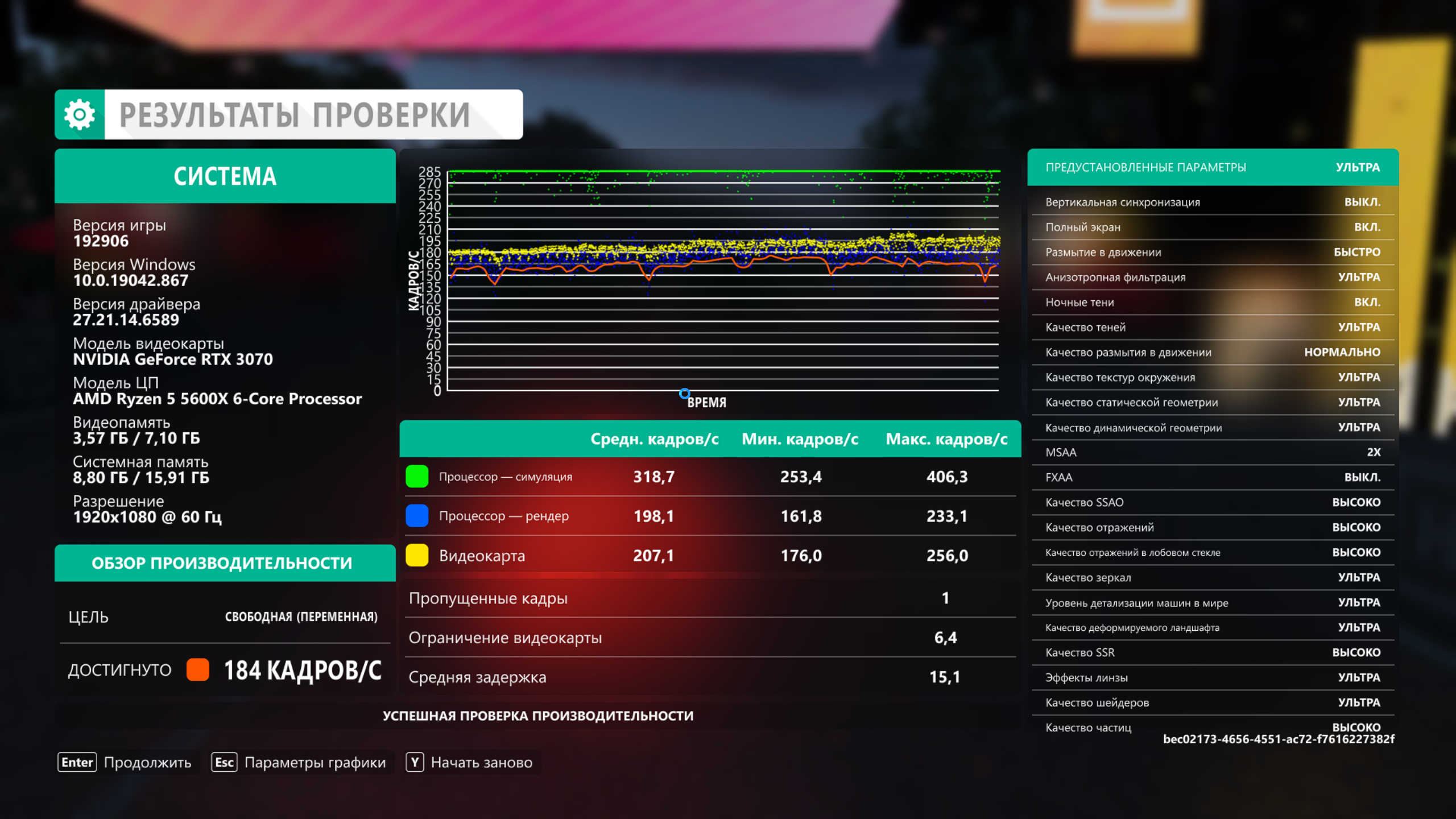Click the Esc key icon

[224, 762]
